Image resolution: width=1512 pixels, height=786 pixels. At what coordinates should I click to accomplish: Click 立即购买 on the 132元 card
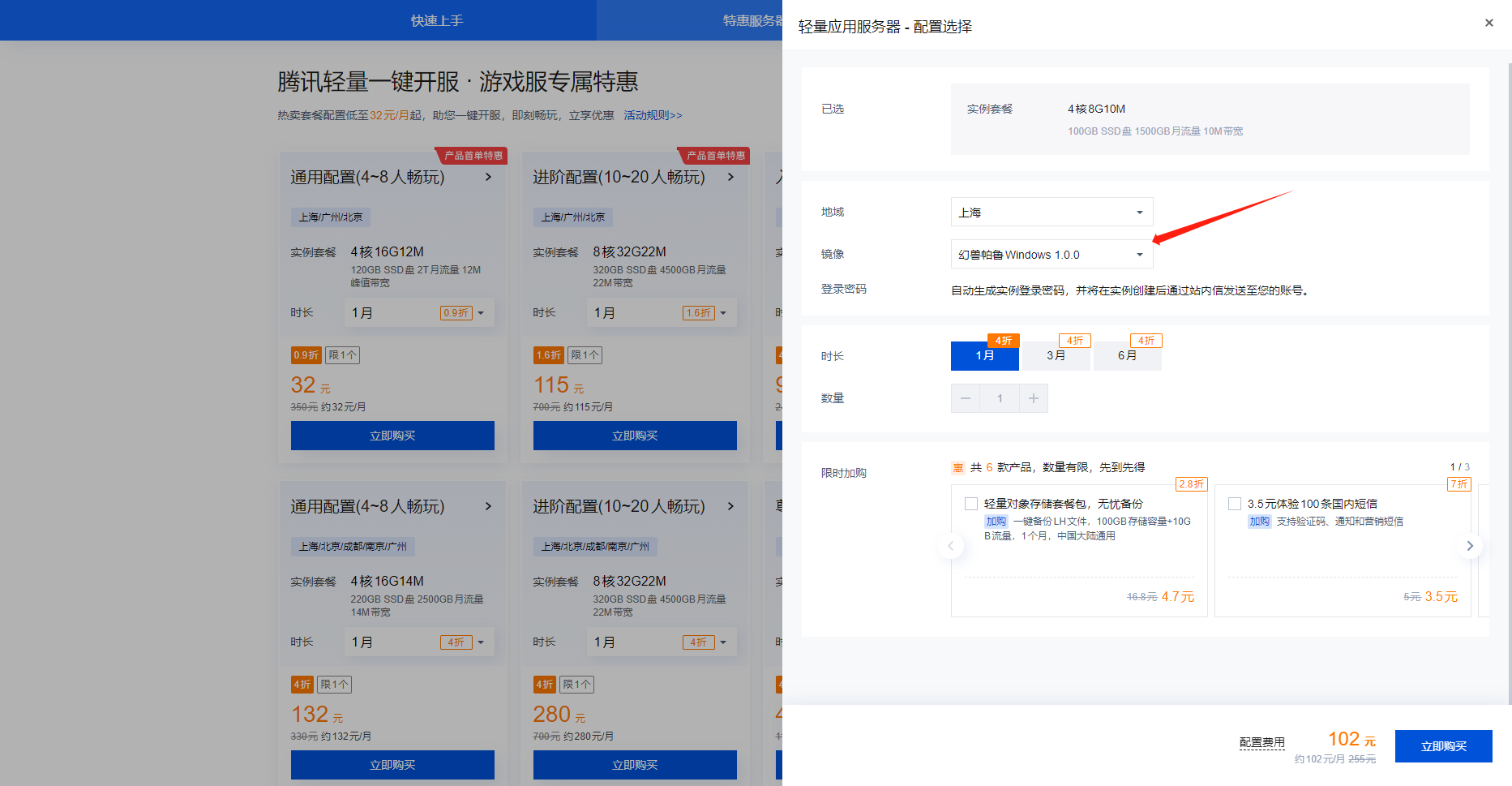[392, 765]
